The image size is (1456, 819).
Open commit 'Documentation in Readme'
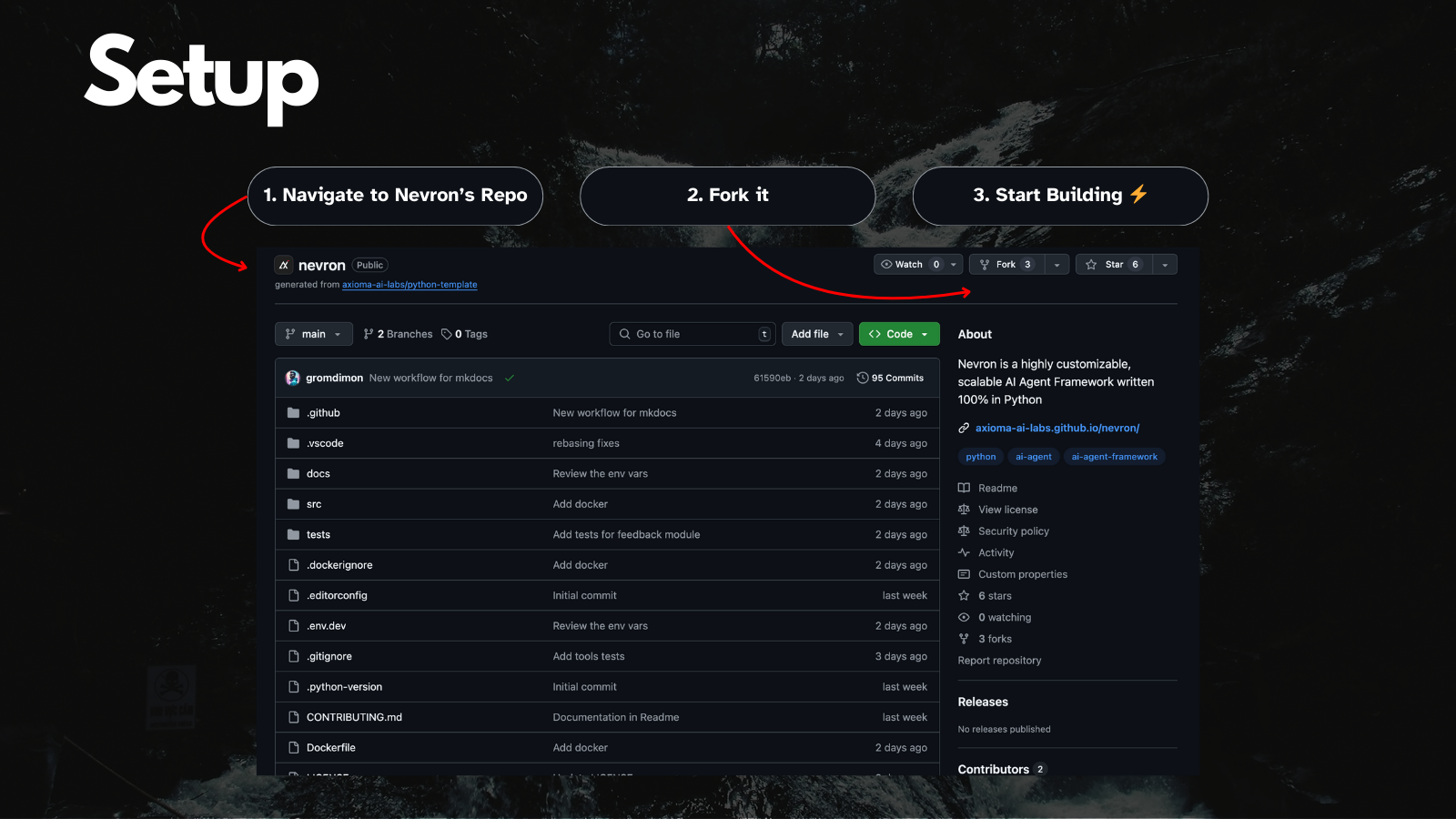(616, 718)
